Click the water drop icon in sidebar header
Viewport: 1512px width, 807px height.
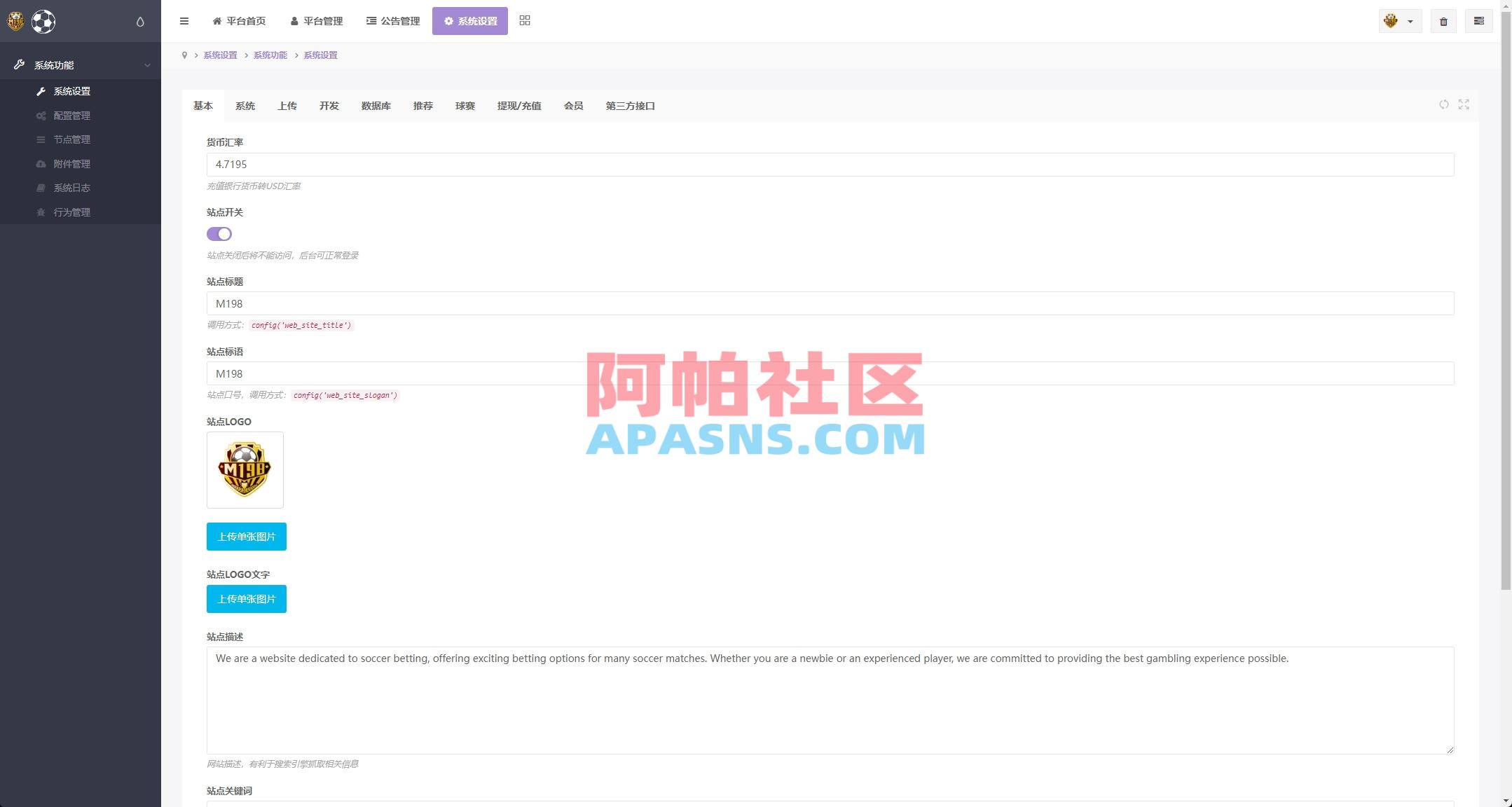click(139, 21)
